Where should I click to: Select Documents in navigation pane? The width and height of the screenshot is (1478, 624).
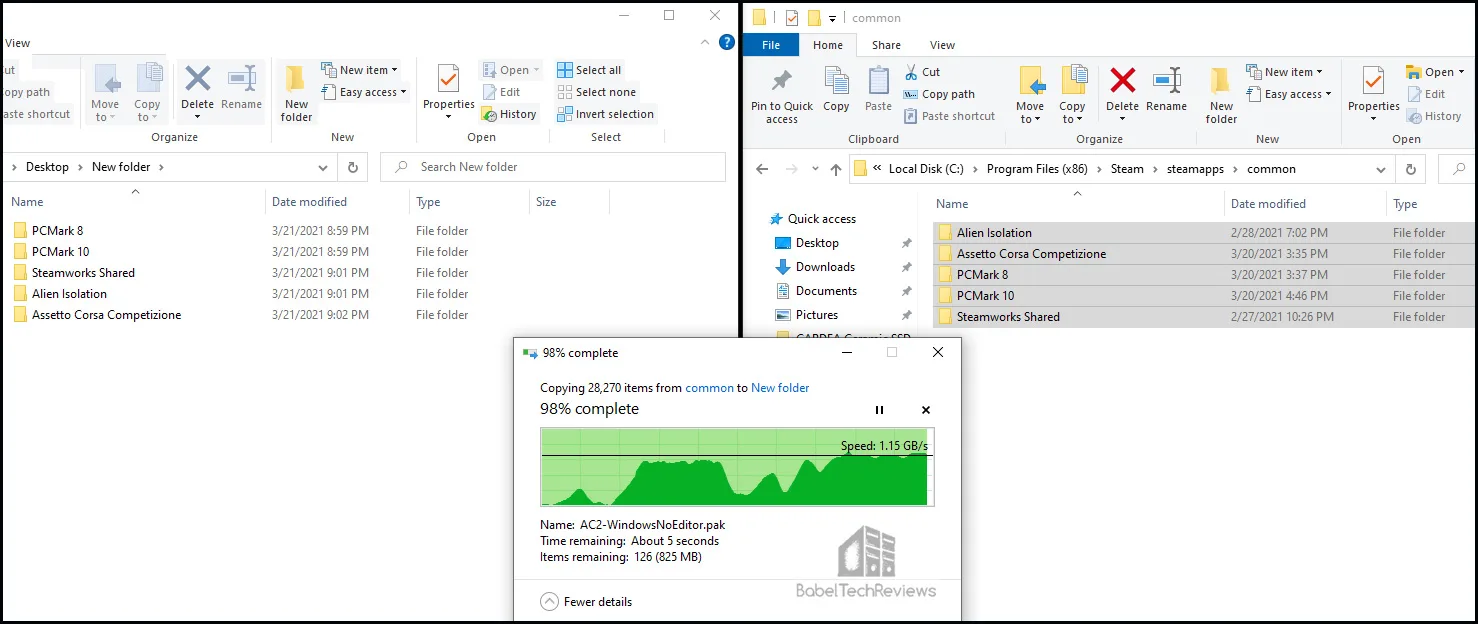coord(816,291)
